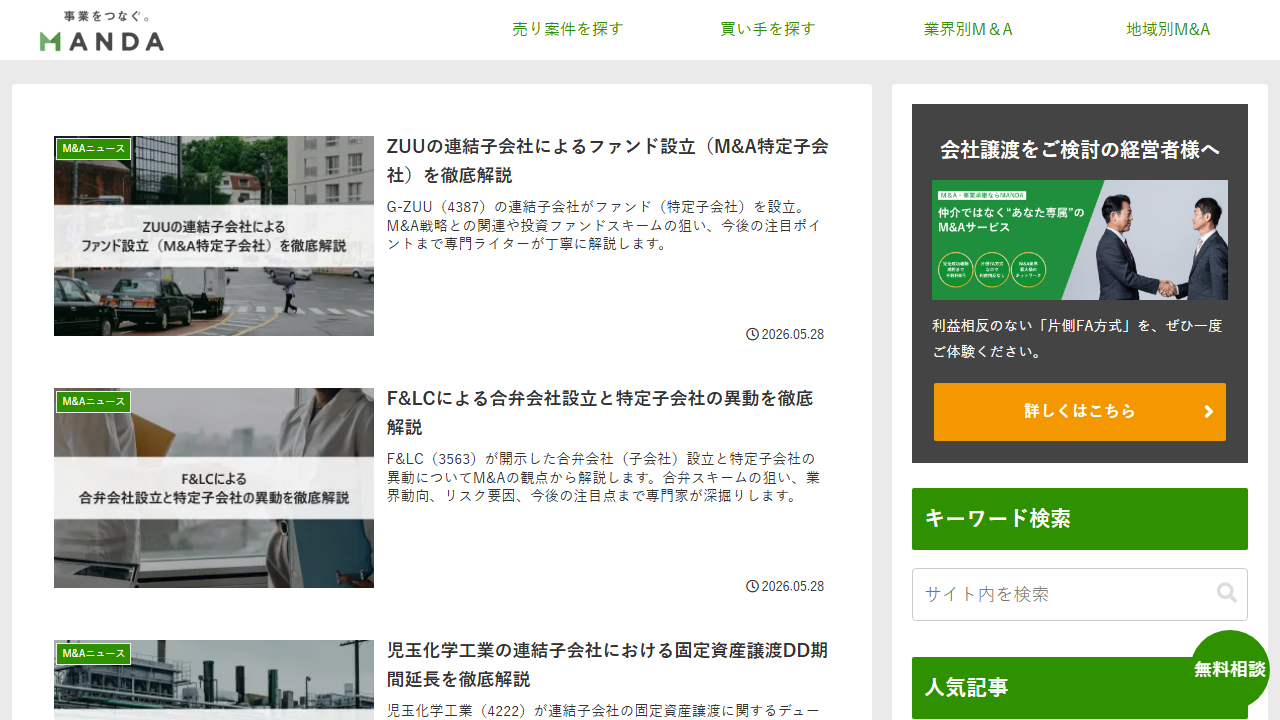Viewport: 1280px width, 720px height.
Task: Click the clock icon beside F&LC article date
Action: coord(752,586)
